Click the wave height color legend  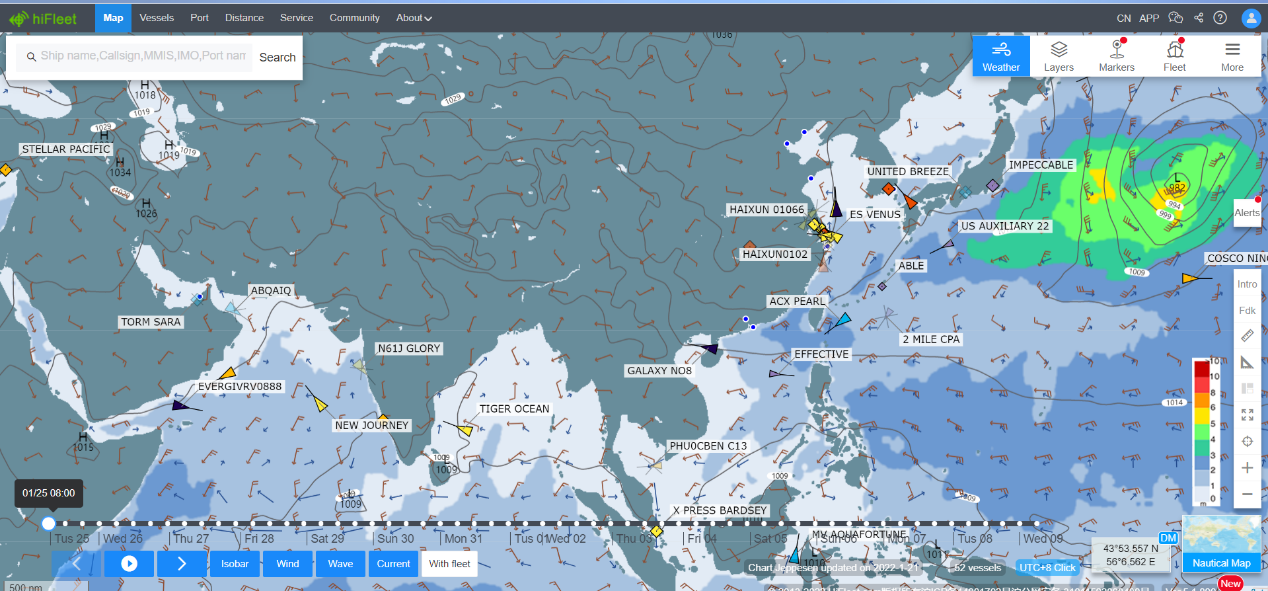pos(1208,430)
